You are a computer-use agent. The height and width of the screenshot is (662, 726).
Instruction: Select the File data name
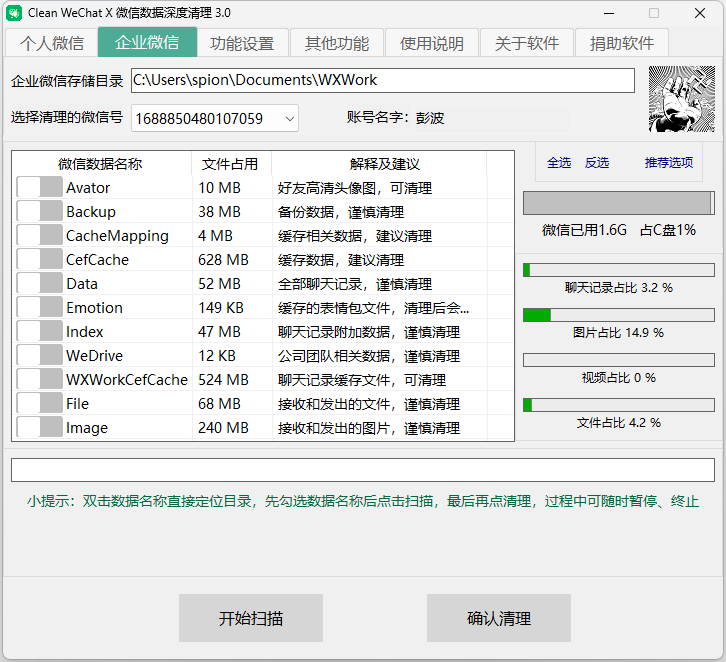(77, 404)
